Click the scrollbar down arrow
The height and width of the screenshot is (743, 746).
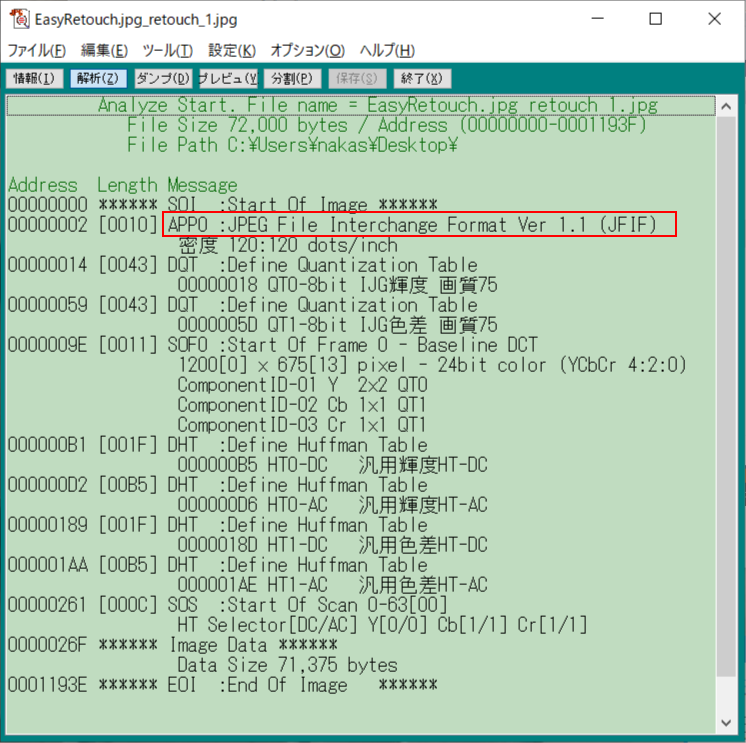pos(726,723)
